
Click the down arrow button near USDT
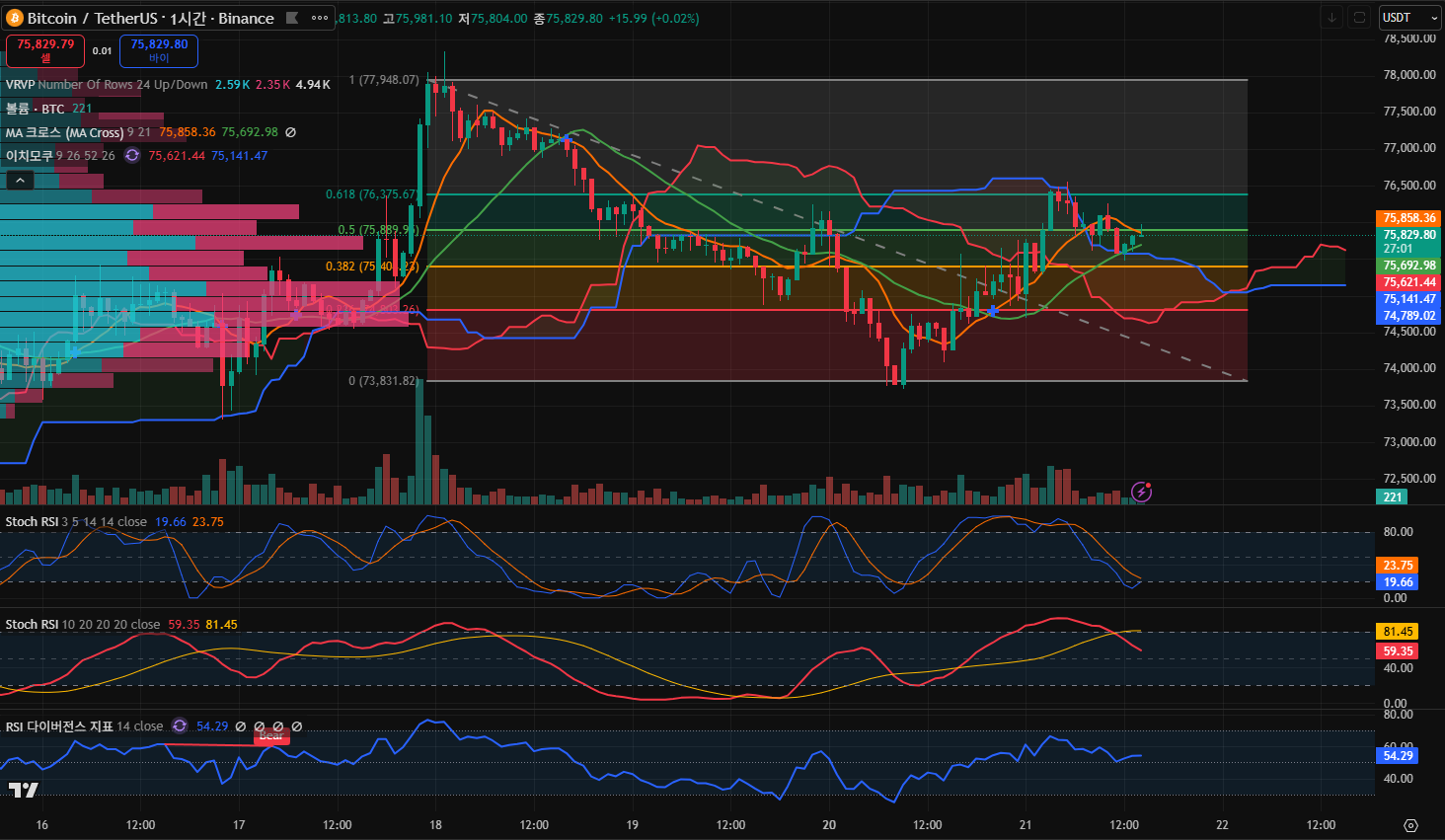click(1332, 18)
